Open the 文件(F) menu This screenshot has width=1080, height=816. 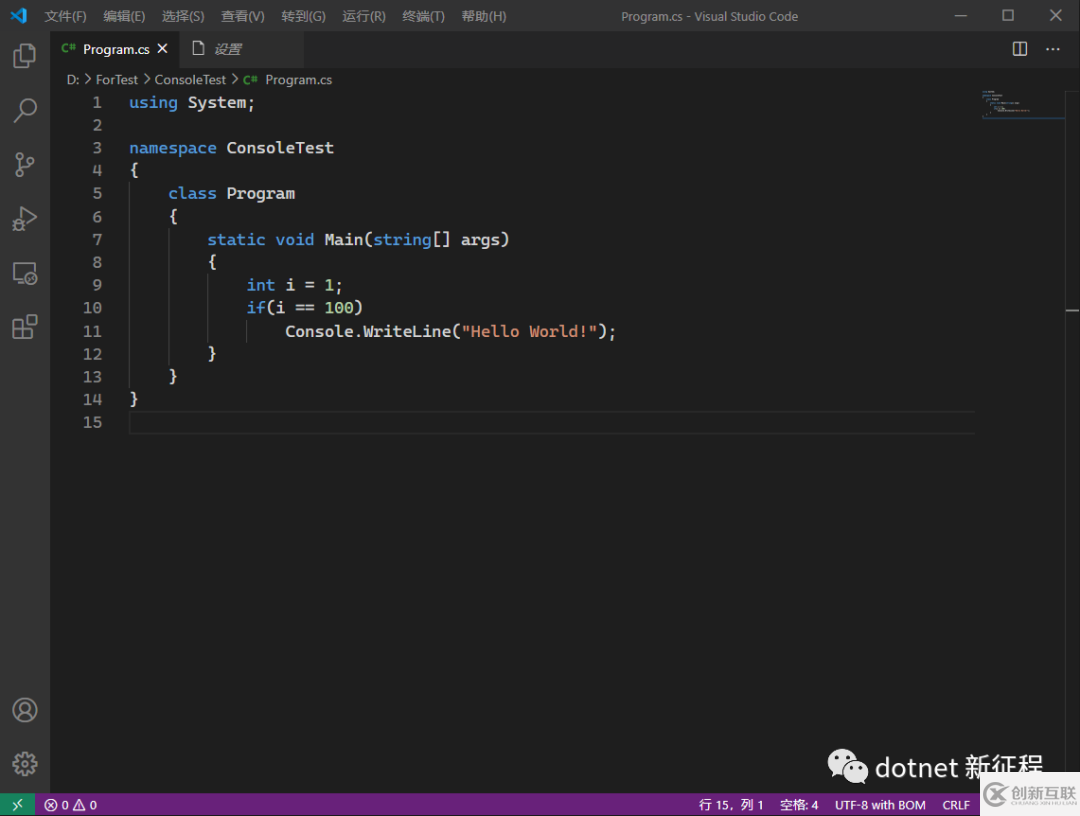coord(65,16)
